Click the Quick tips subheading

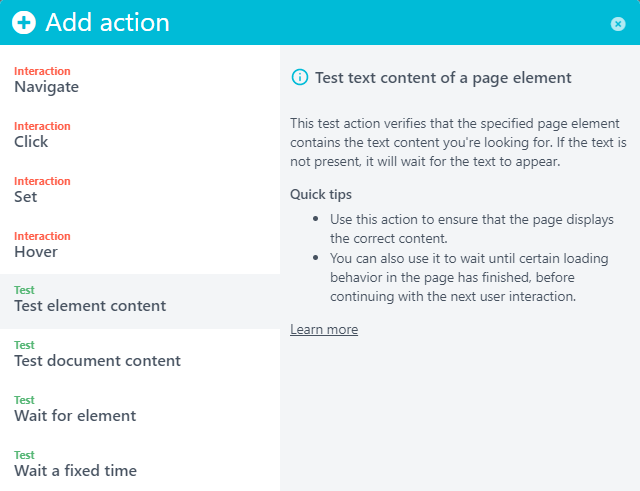[x=321, y=194]
